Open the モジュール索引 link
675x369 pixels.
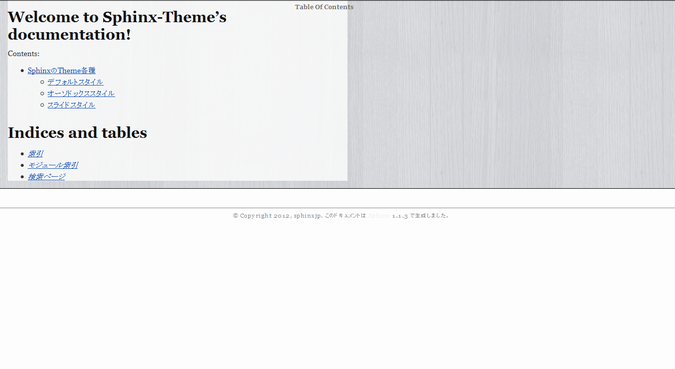tap(53, 165)
